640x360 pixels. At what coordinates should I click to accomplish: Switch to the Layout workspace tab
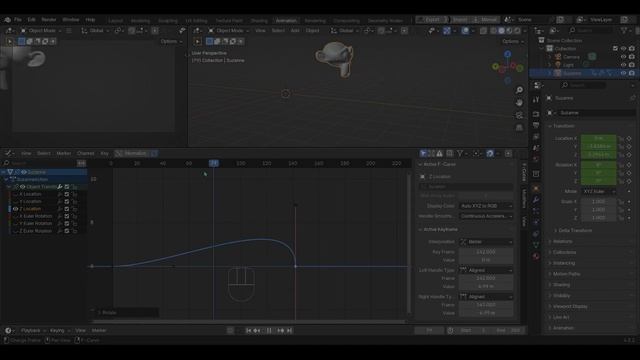coord(116,20)
